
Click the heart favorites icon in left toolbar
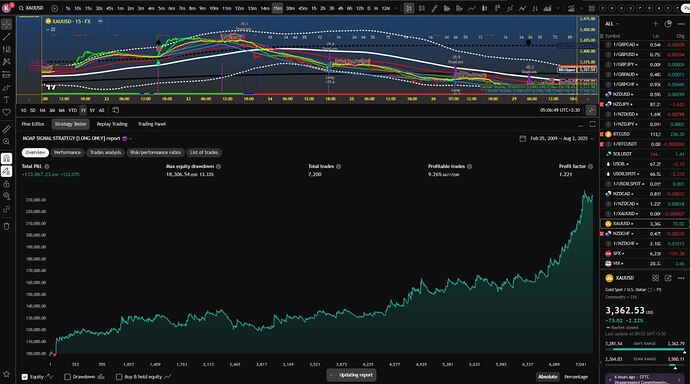[x=7, y=112]
